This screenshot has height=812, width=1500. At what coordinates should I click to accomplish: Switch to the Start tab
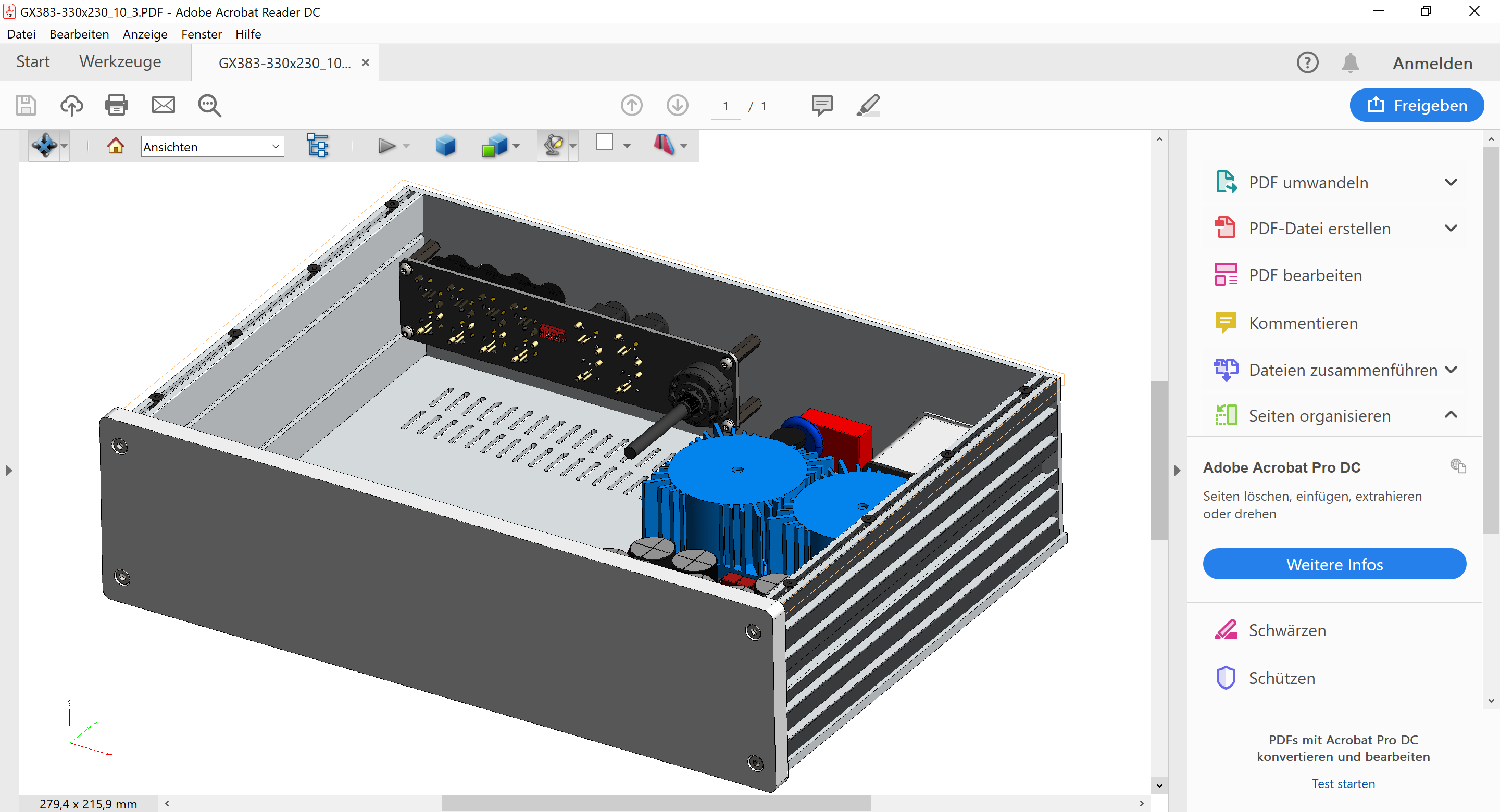point(33,62)
